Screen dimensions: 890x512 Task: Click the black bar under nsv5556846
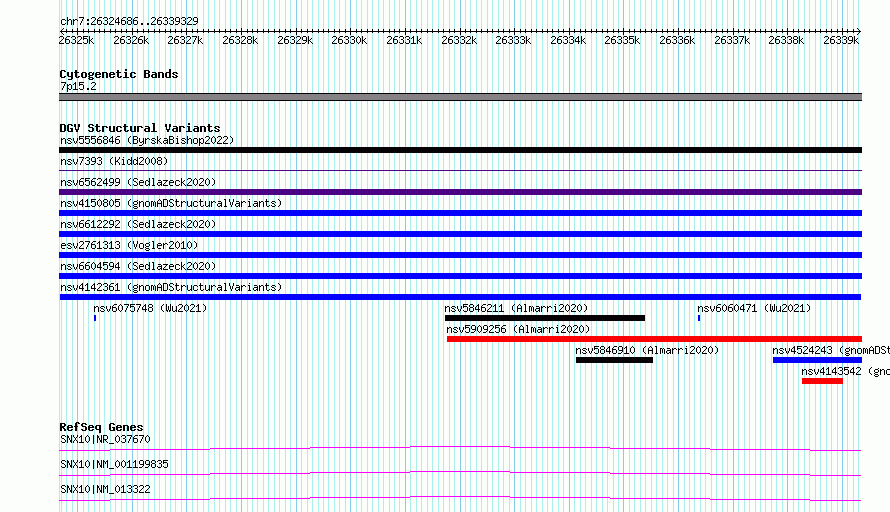point(460,150)
